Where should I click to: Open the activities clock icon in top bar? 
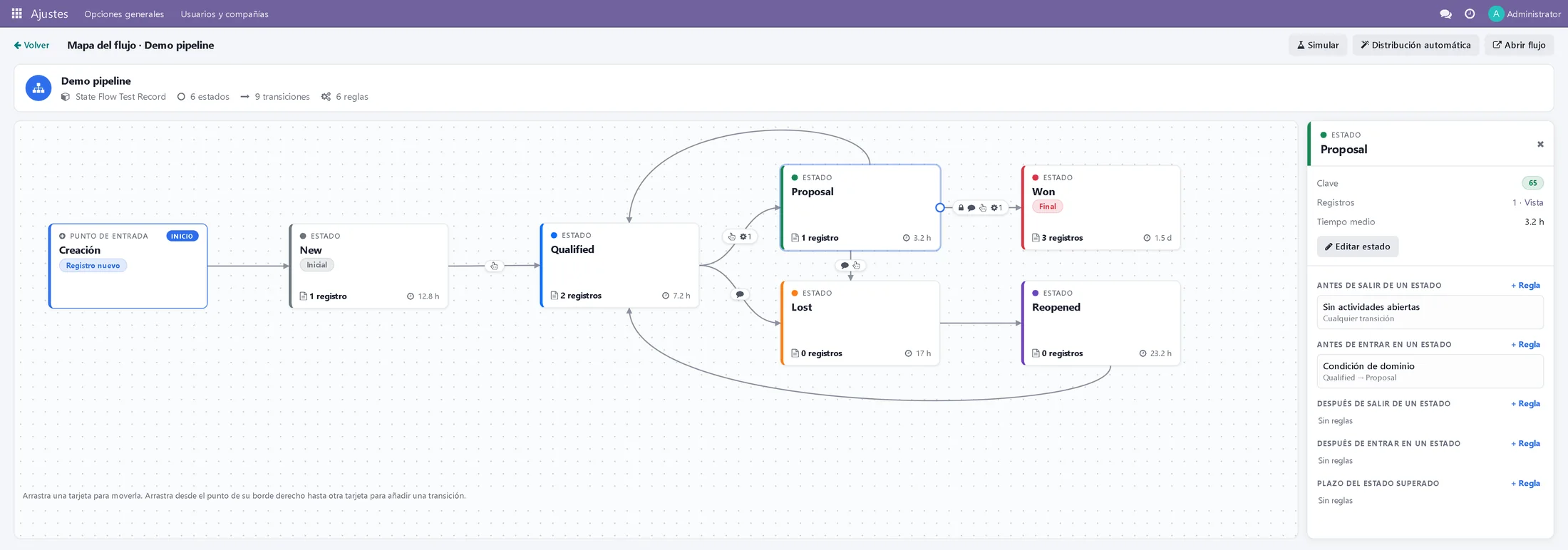click(1470, 14)
